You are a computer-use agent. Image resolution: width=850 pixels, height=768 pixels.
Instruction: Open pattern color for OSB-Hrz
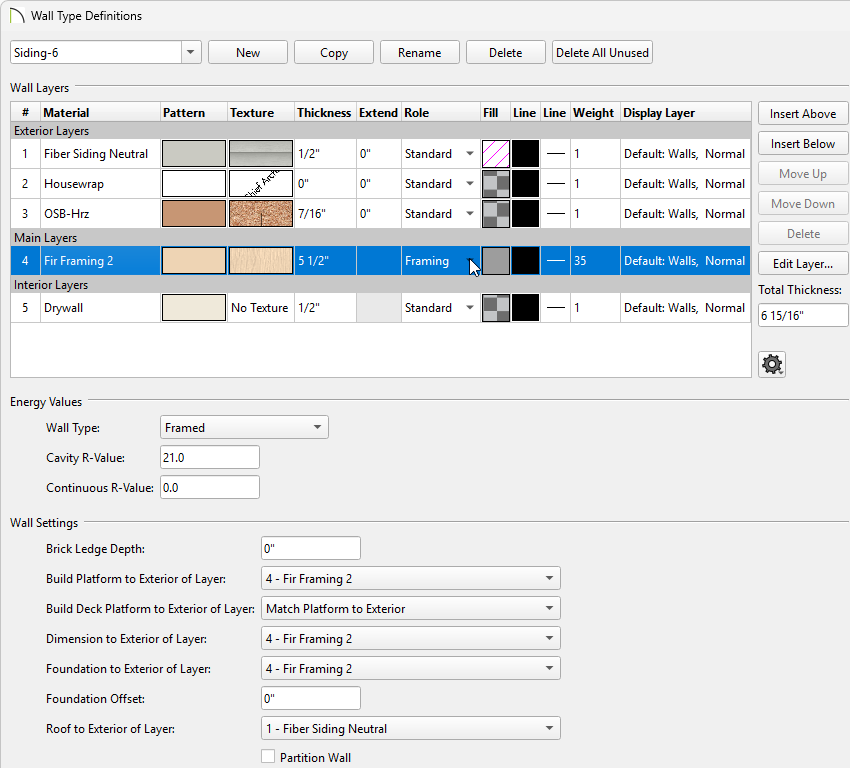point(194,214)
